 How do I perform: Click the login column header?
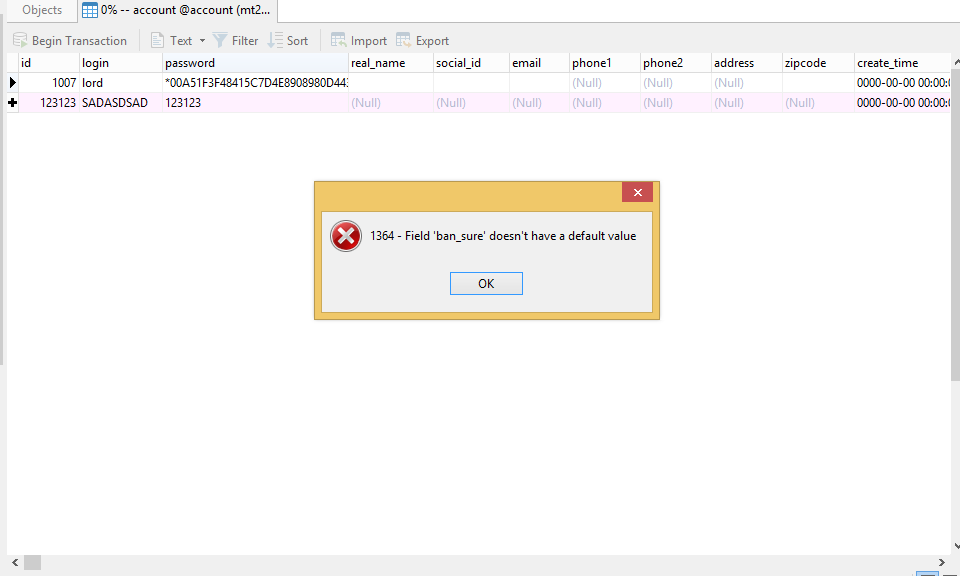(121, 63)
